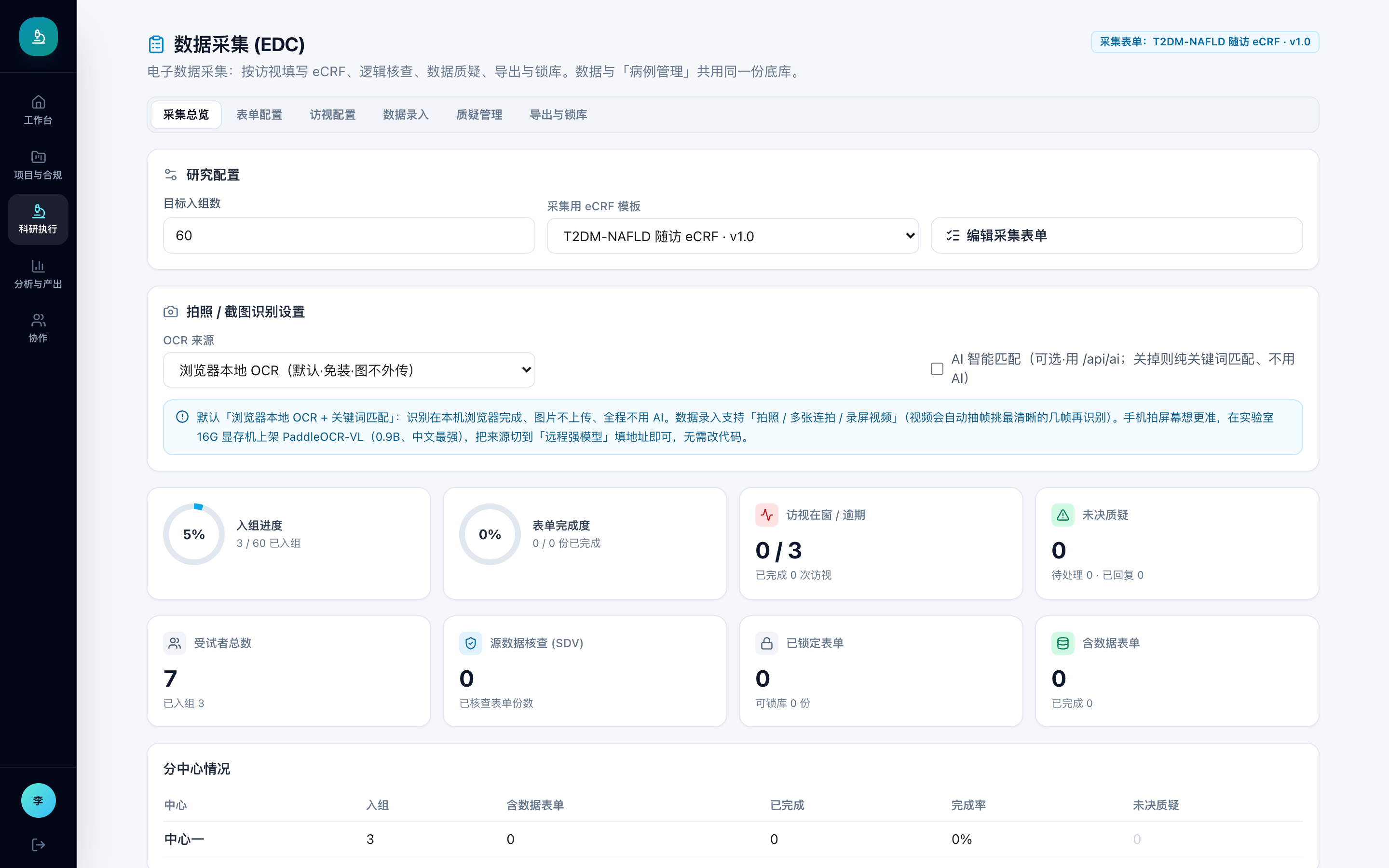Click clipboard icon beside 数据采集 (EDC) title
Image resolution: width=1389 pixels, height=868 pixels.
click(156, 44)
